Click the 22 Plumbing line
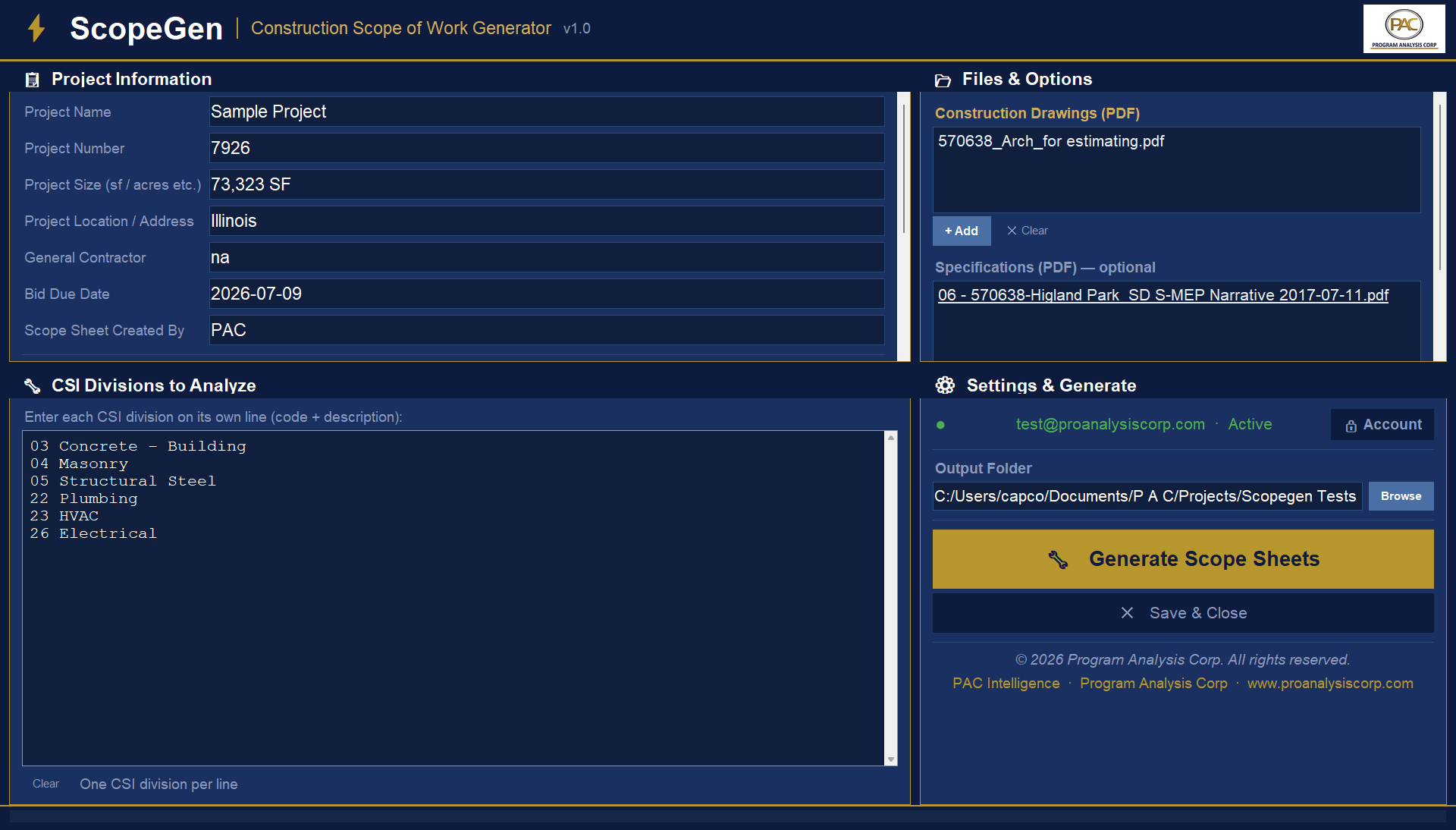The image size is (1456, 830). (83, 498)
